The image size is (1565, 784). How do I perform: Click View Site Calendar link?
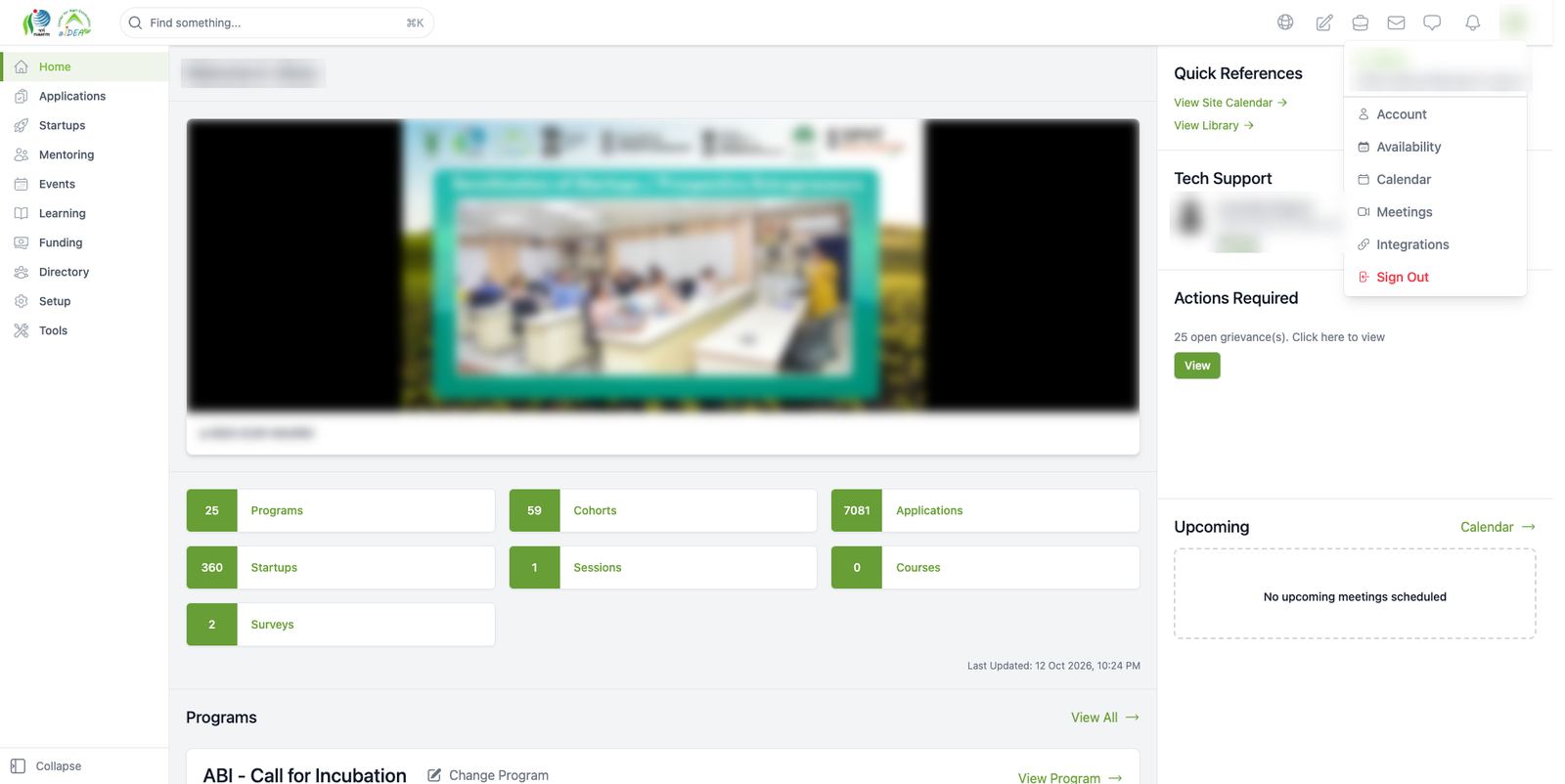[1230, 103]
